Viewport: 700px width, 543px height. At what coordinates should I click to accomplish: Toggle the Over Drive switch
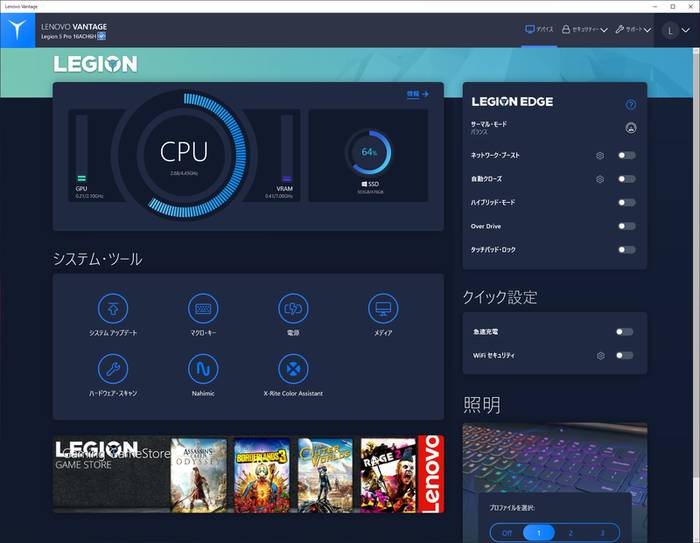[x=626, y=226]
